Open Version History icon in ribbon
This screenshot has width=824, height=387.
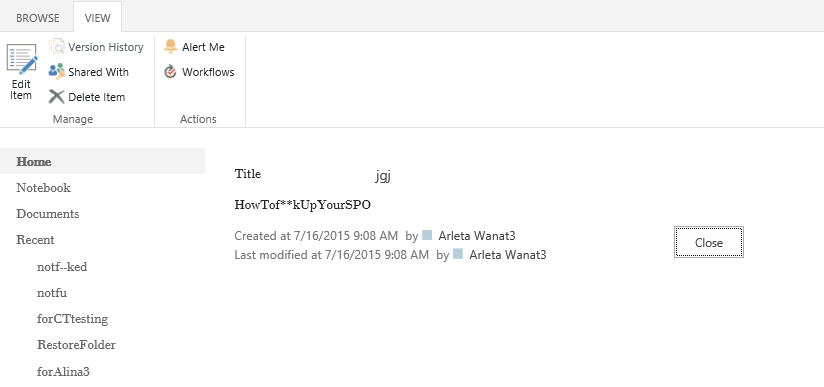57,47
